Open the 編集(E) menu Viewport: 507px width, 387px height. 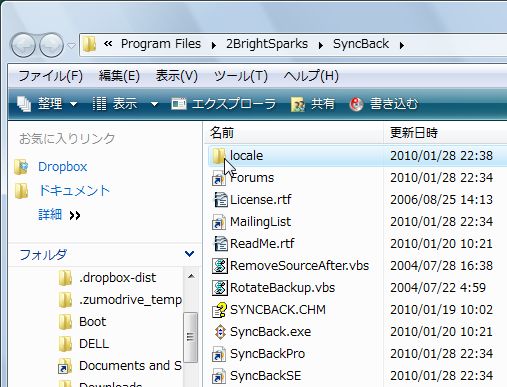tap(119, 76)
